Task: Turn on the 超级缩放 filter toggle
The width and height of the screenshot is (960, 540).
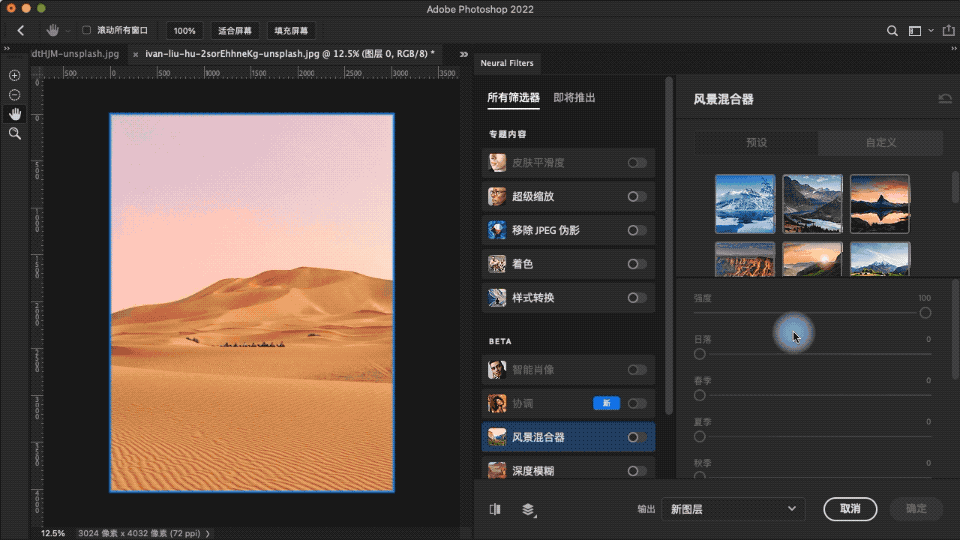Action: click(636, 197)
